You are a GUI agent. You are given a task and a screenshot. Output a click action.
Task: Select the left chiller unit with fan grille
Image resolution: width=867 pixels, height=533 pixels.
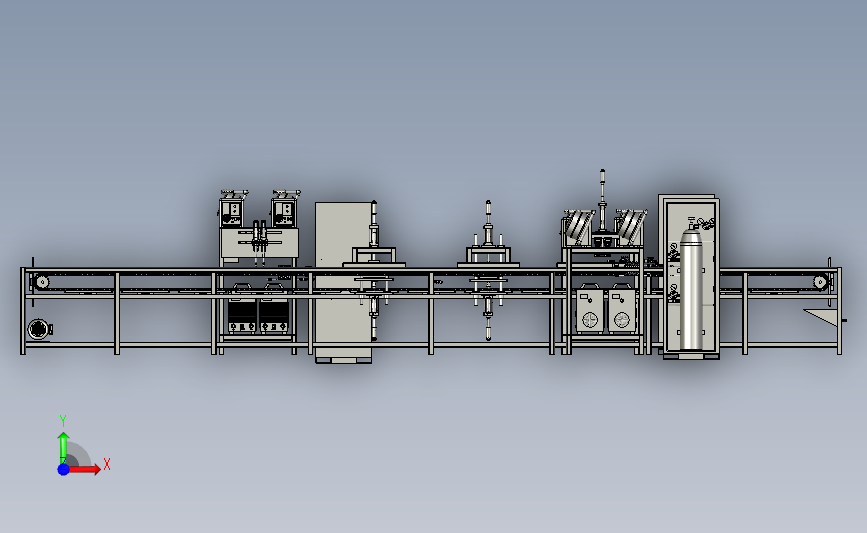click(590, 310)
